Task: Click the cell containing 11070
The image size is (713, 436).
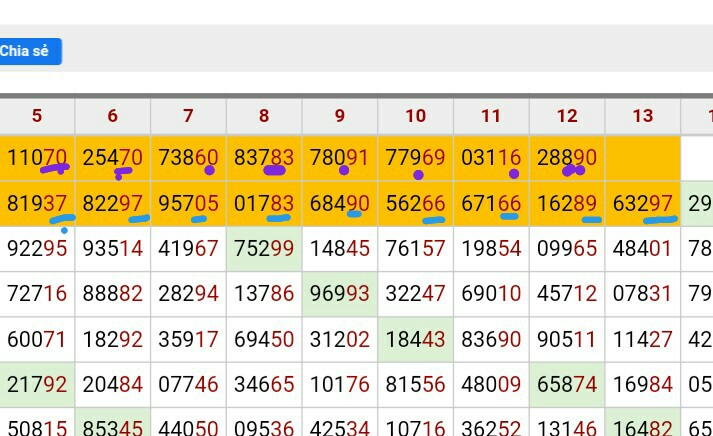Action: click(37, 158)
